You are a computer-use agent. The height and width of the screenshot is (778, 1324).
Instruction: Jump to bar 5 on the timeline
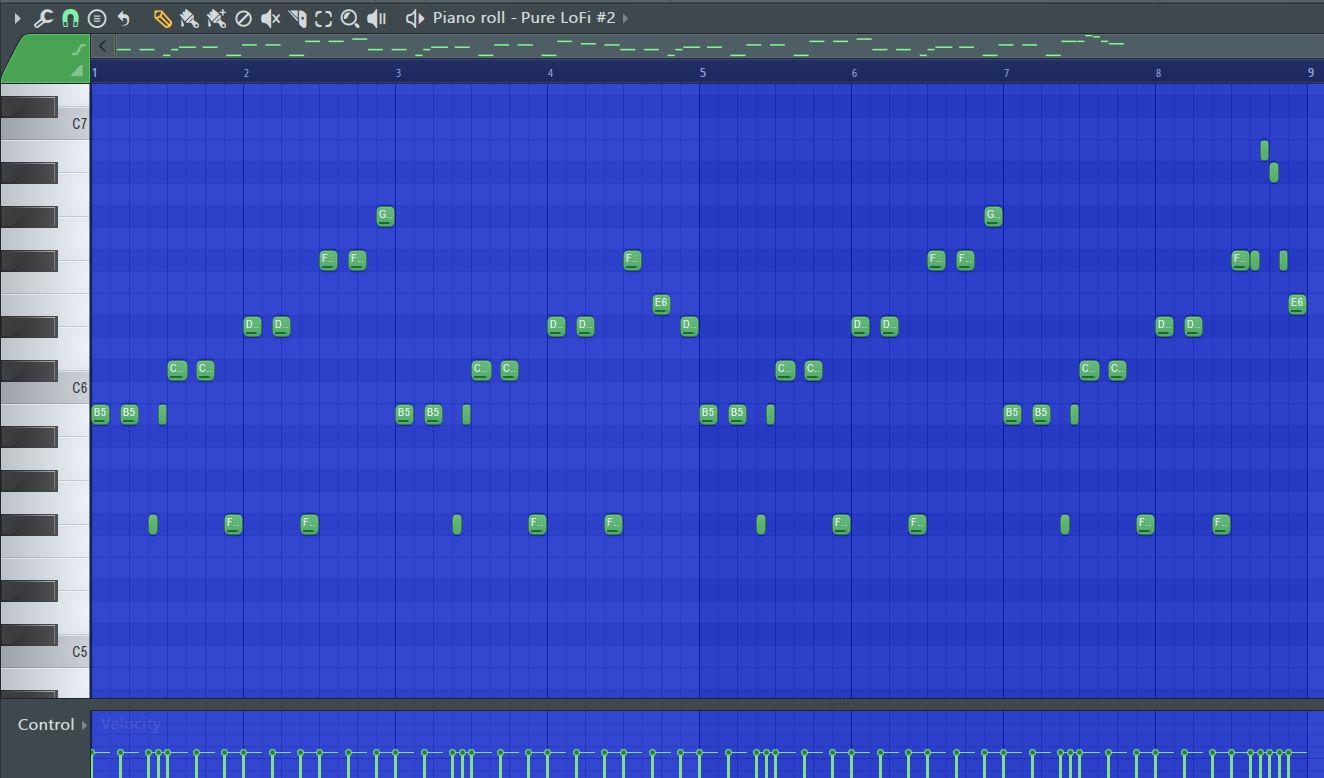[702, 72]
